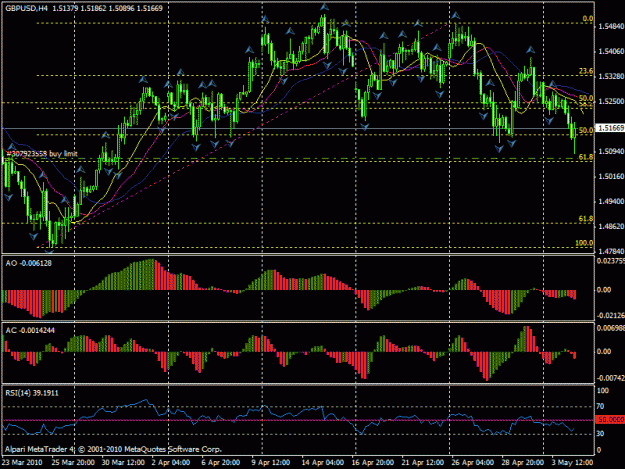Image resolution: width=625 pixels, height=469 pixels.
Task: Click the 28 Apr 20:00 date label
Action: pyautogui.click(x=523, y=462)
